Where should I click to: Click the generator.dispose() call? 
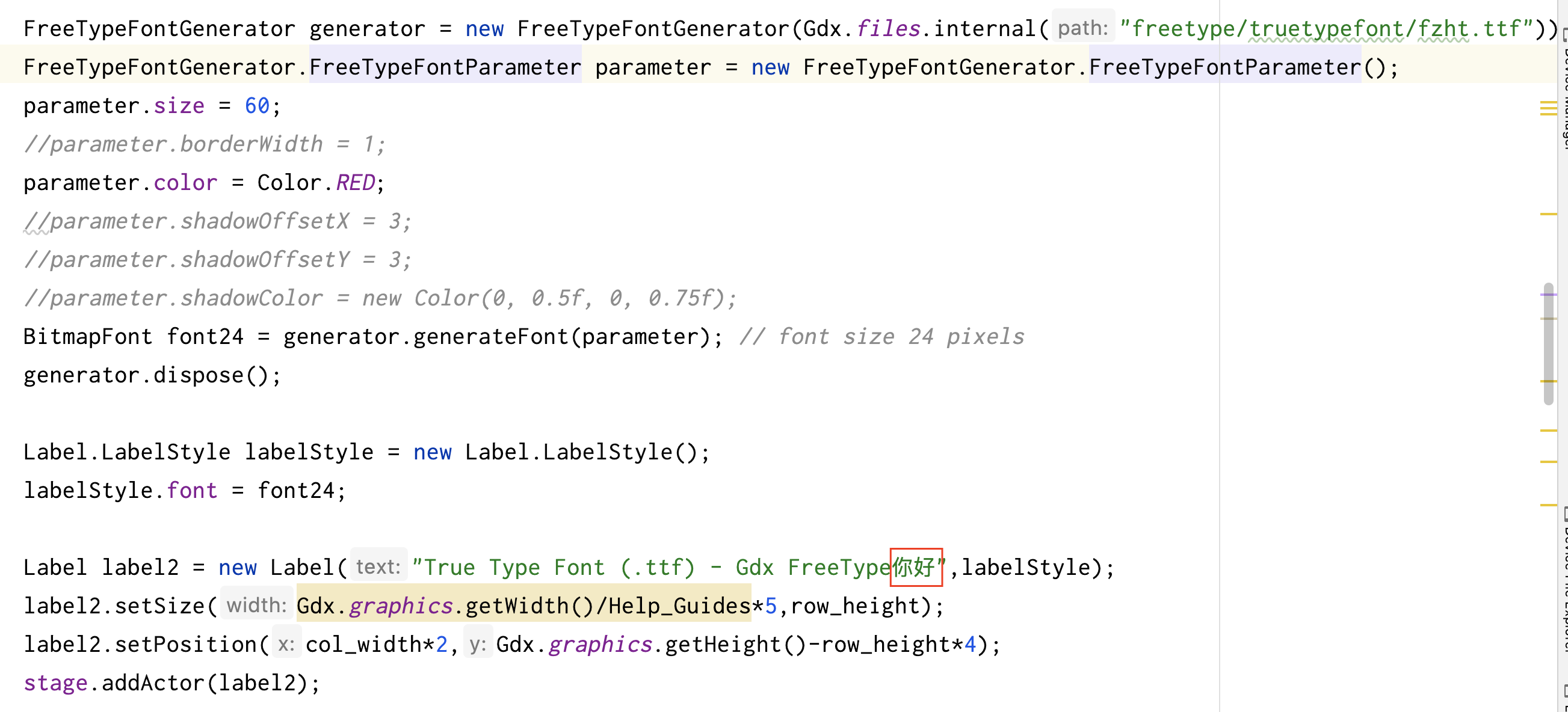pyautogui.click(x=152, y=375)
